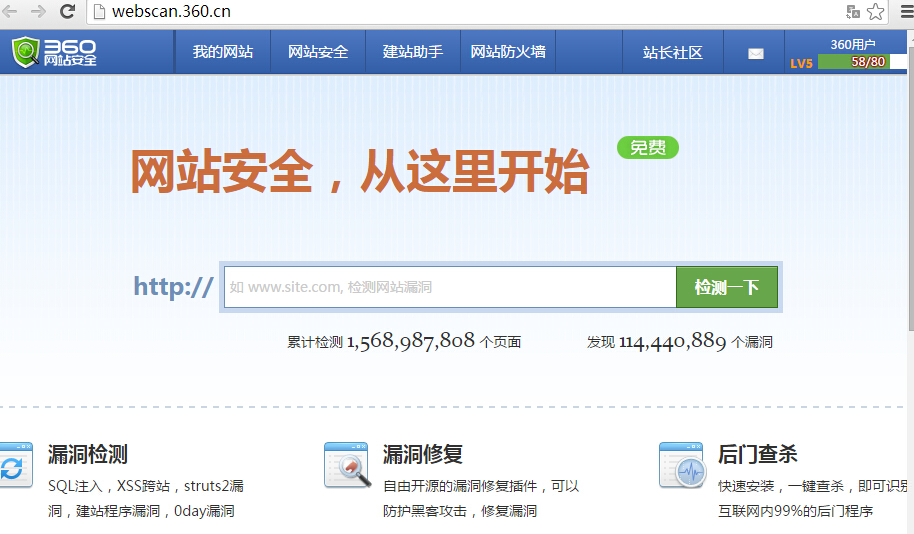Click the http:// prefix label
The image size is (914, 534).
coord(173,287)
